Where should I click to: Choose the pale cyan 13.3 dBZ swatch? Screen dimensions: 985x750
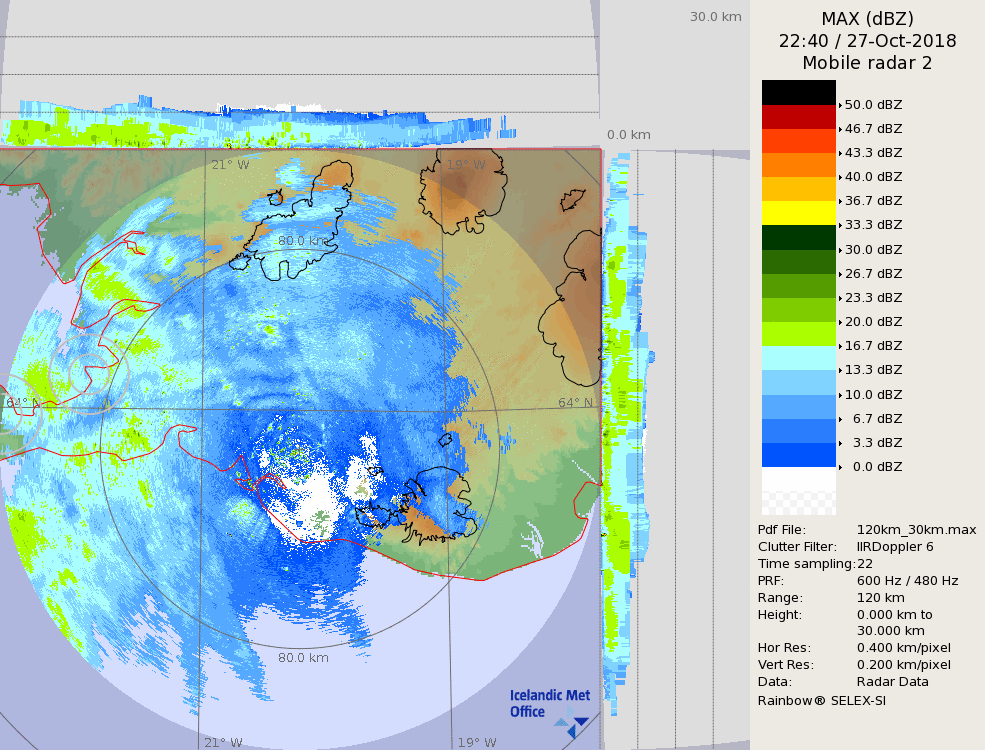pyautogui.click(x=798, y=358)
